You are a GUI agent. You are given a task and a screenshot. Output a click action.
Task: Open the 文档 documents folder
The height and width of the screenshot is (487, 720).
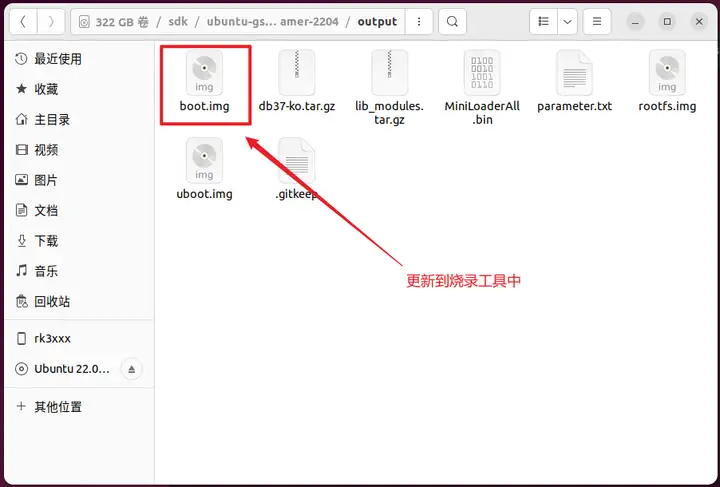(x=79, y=210)
